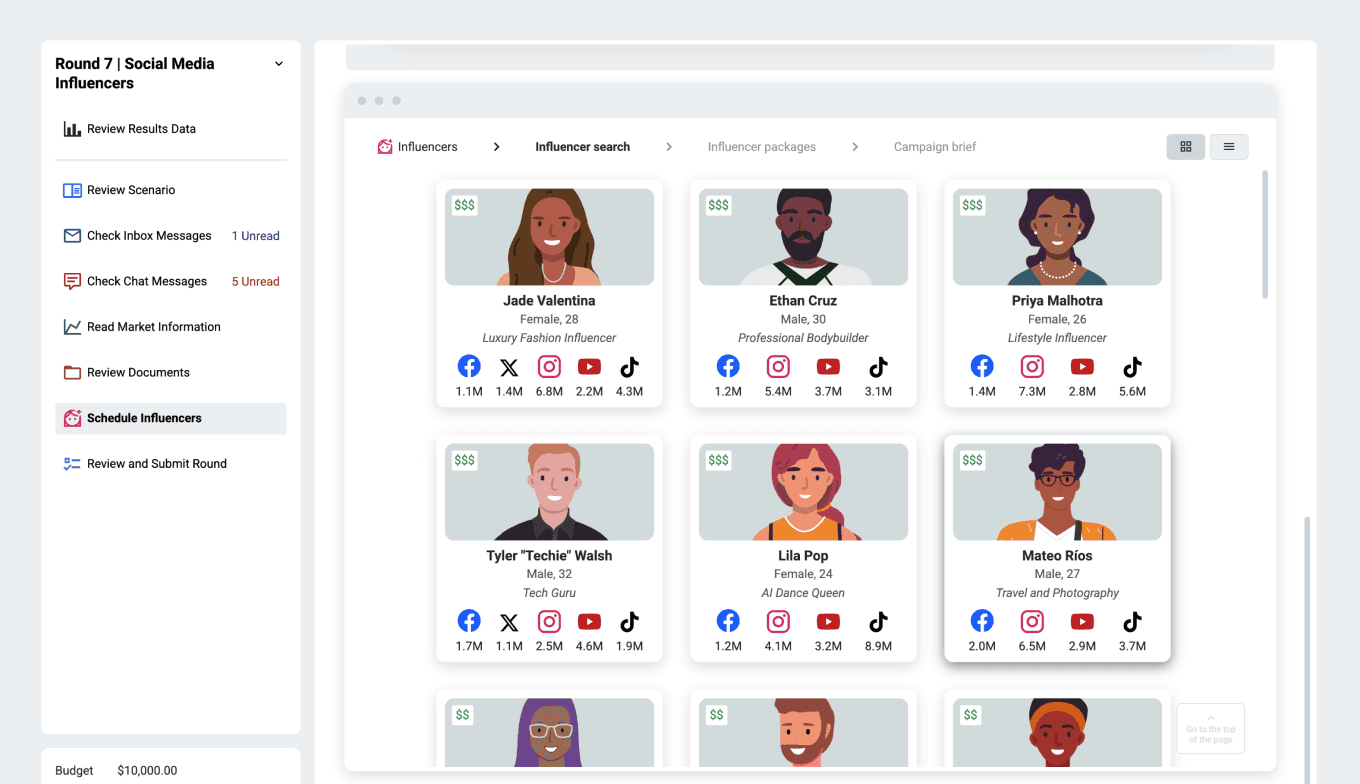The width and height of the screenshot is (1360, 784).
Task: Click Mateo Ríos's YouTube icon
Action: coord(1082,622)
